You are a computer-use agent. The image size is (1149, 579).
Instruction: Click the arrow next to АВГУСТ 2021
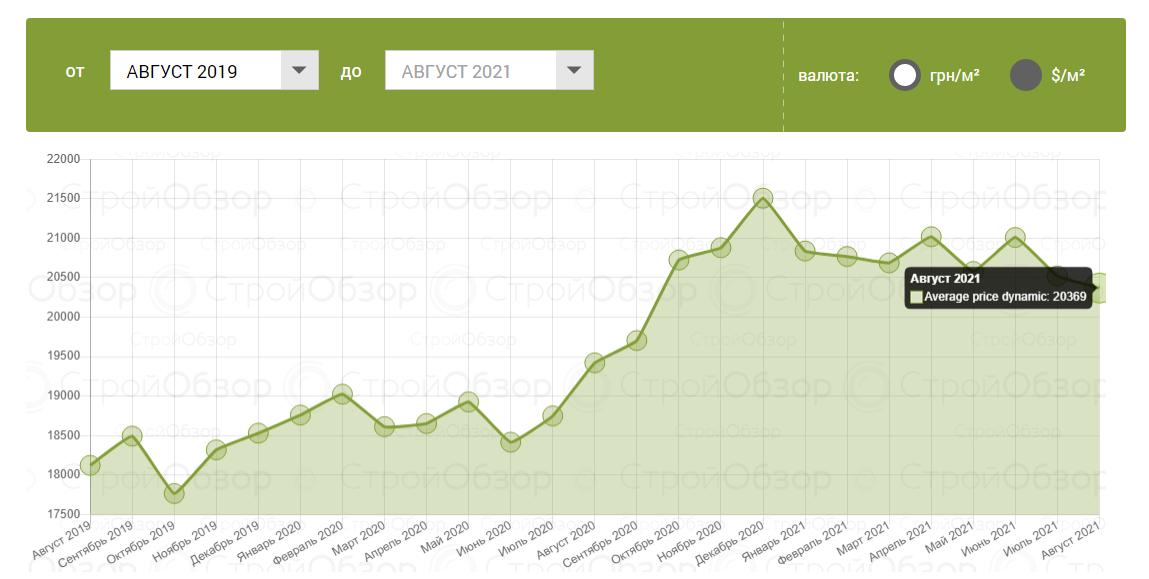tap(574, 71)
